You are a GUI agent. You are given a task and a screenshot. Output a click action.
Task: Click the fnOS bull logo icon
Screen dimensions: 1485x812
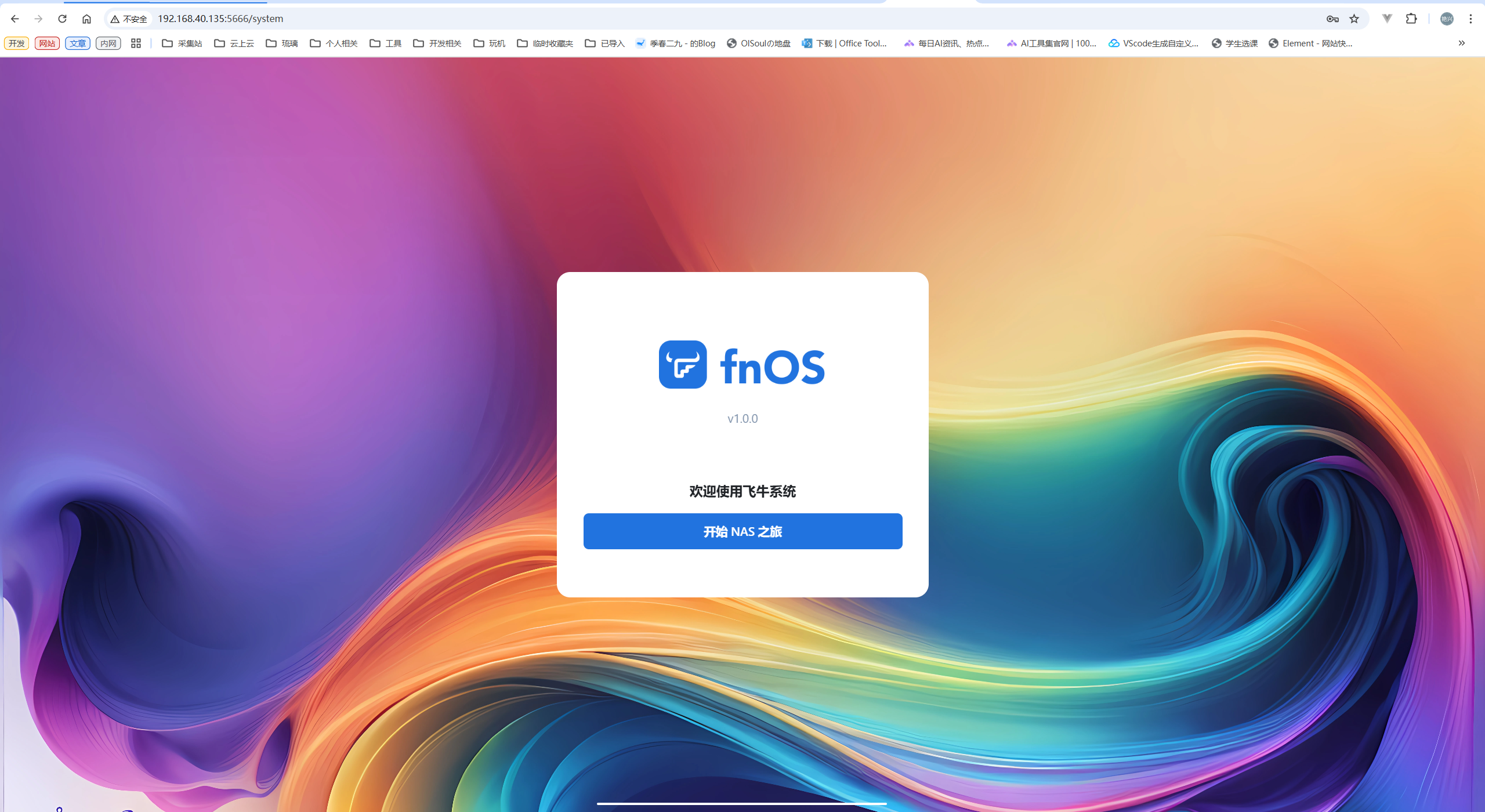(683, 365)
